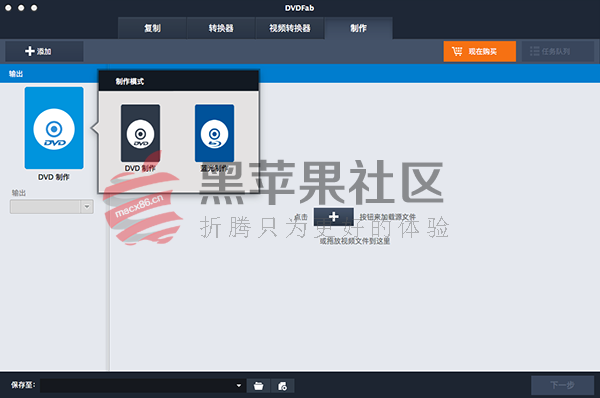
Task: Switch to the 转换器 tab
Action: coord(221,28)
